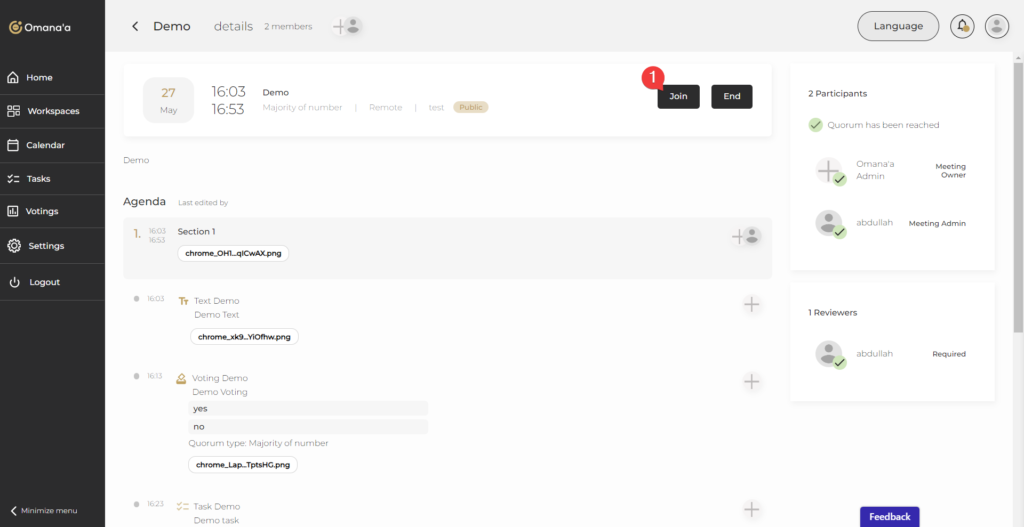Select the 'yes' voting option

pos(309,408)
